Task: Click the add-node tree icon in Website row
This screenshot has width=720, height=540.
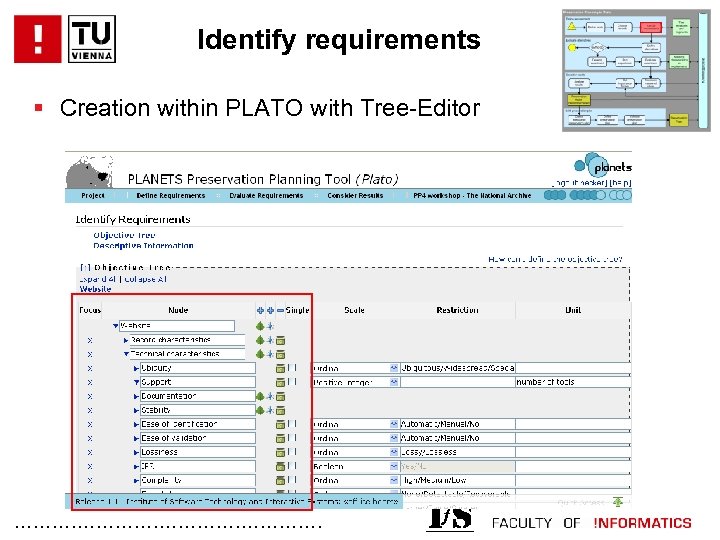Action: [x=260, y=326]
